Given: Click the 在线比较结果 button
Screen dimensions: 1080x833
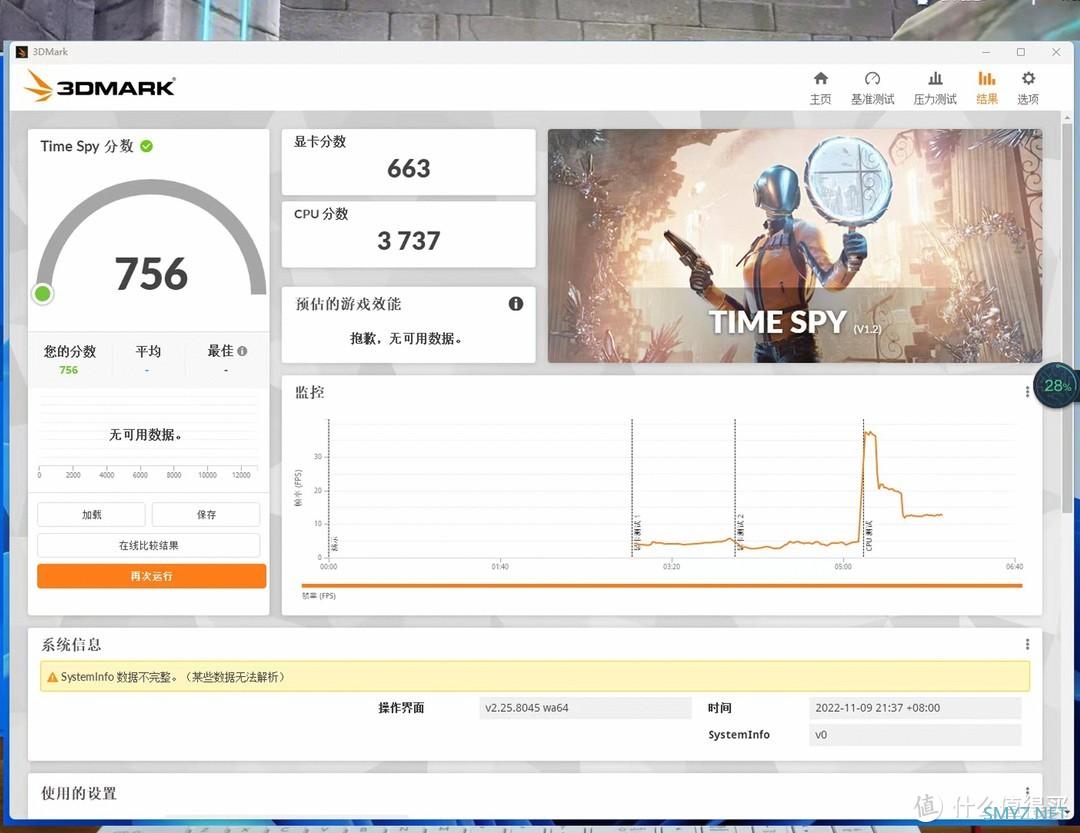Looking at the screenshot, I should (149, 545).
